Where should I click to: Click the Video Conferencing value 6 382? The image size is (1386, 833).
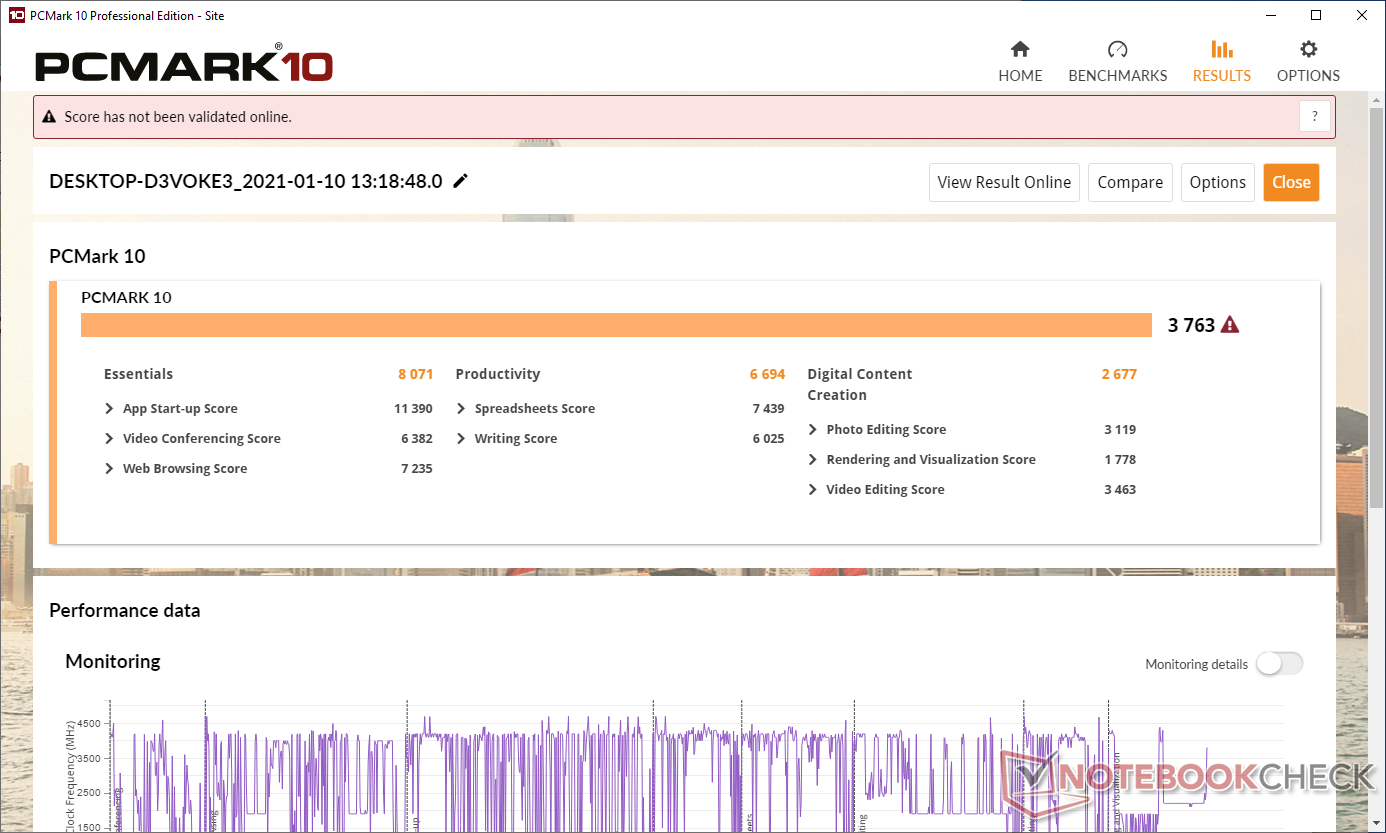(416, 439)
